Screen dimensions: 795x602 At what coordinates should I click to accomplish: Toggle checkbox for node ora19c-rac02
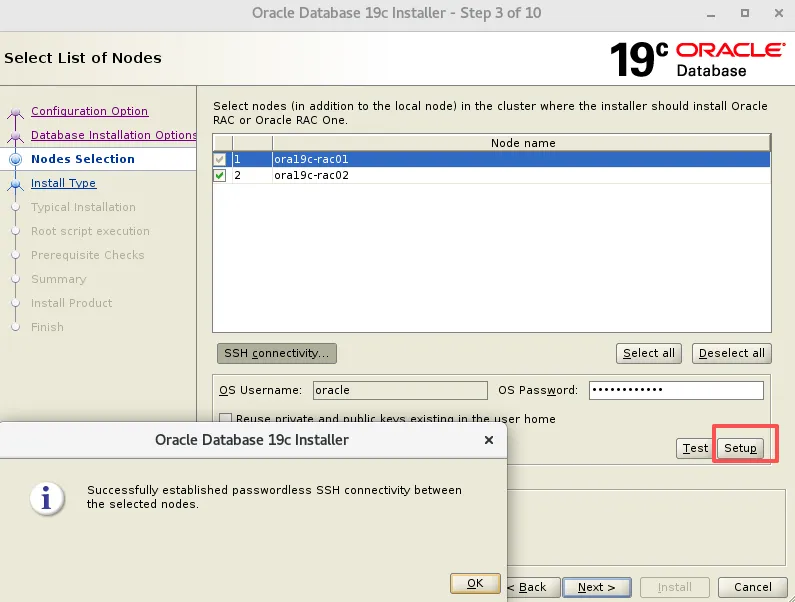pos(220,175)
